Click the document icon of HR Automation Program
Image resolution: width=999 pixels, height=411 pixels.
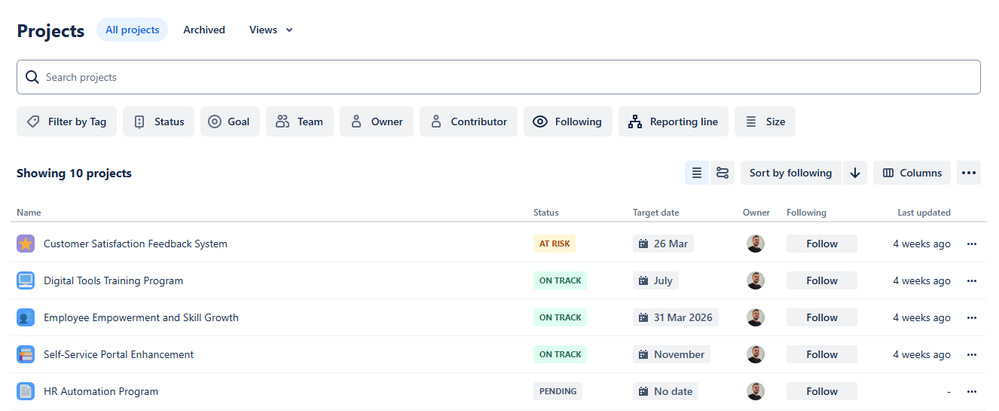[x=25, y=391]
